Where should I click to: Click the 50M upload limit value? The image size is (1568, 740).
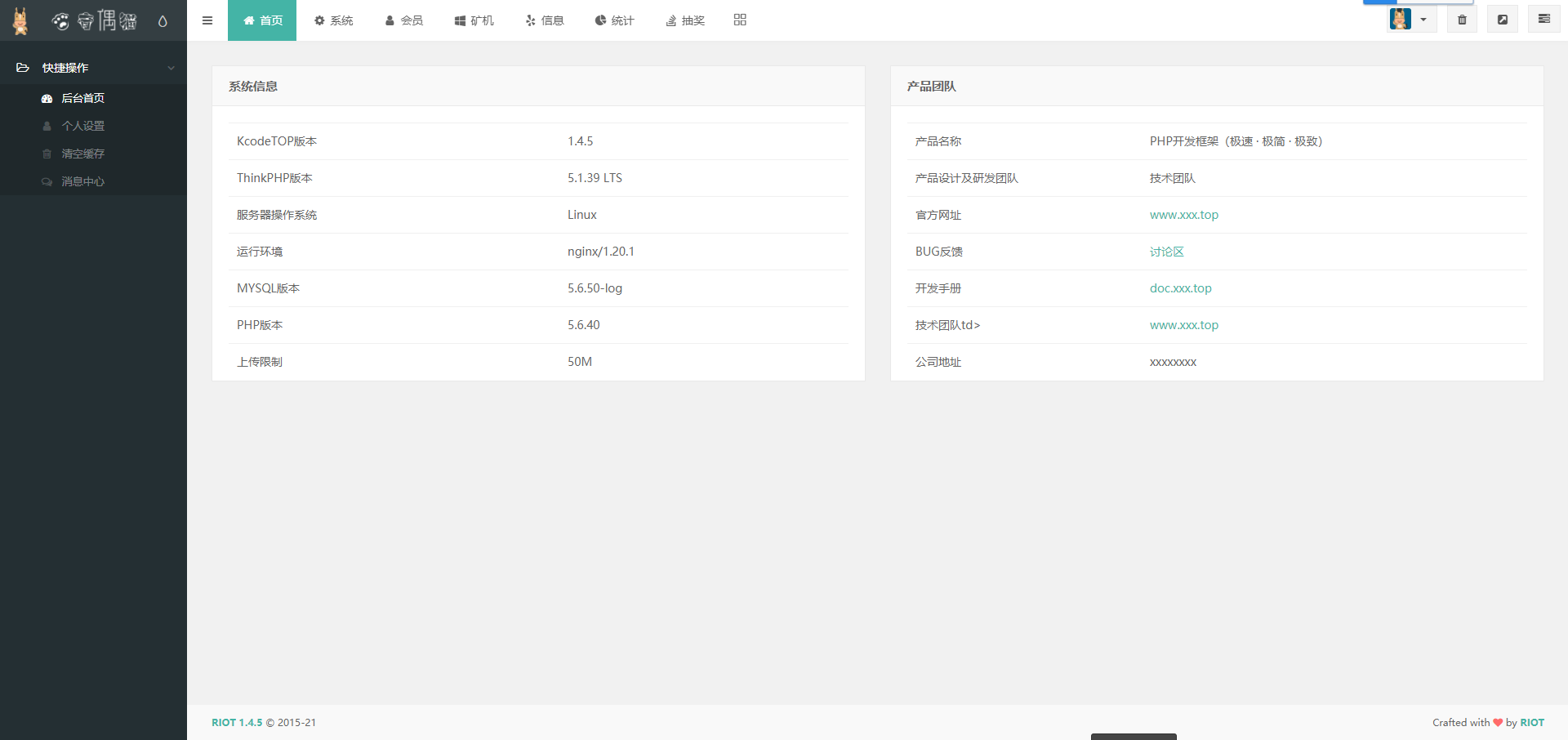(579, 362)
